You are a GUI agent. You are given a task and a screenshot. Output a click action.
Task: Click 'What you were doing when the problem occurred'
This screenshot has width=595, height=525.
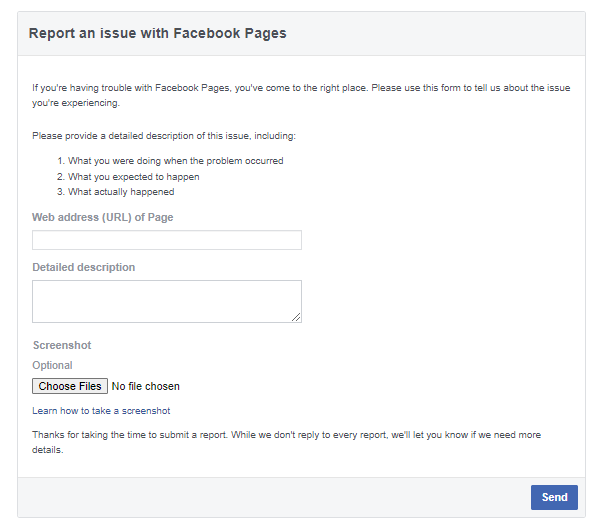tap(176, 161)
